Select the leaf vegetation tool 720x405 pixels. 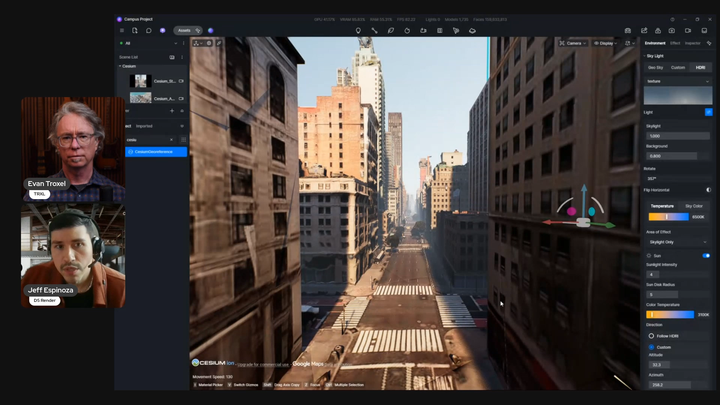click(391, 31)
